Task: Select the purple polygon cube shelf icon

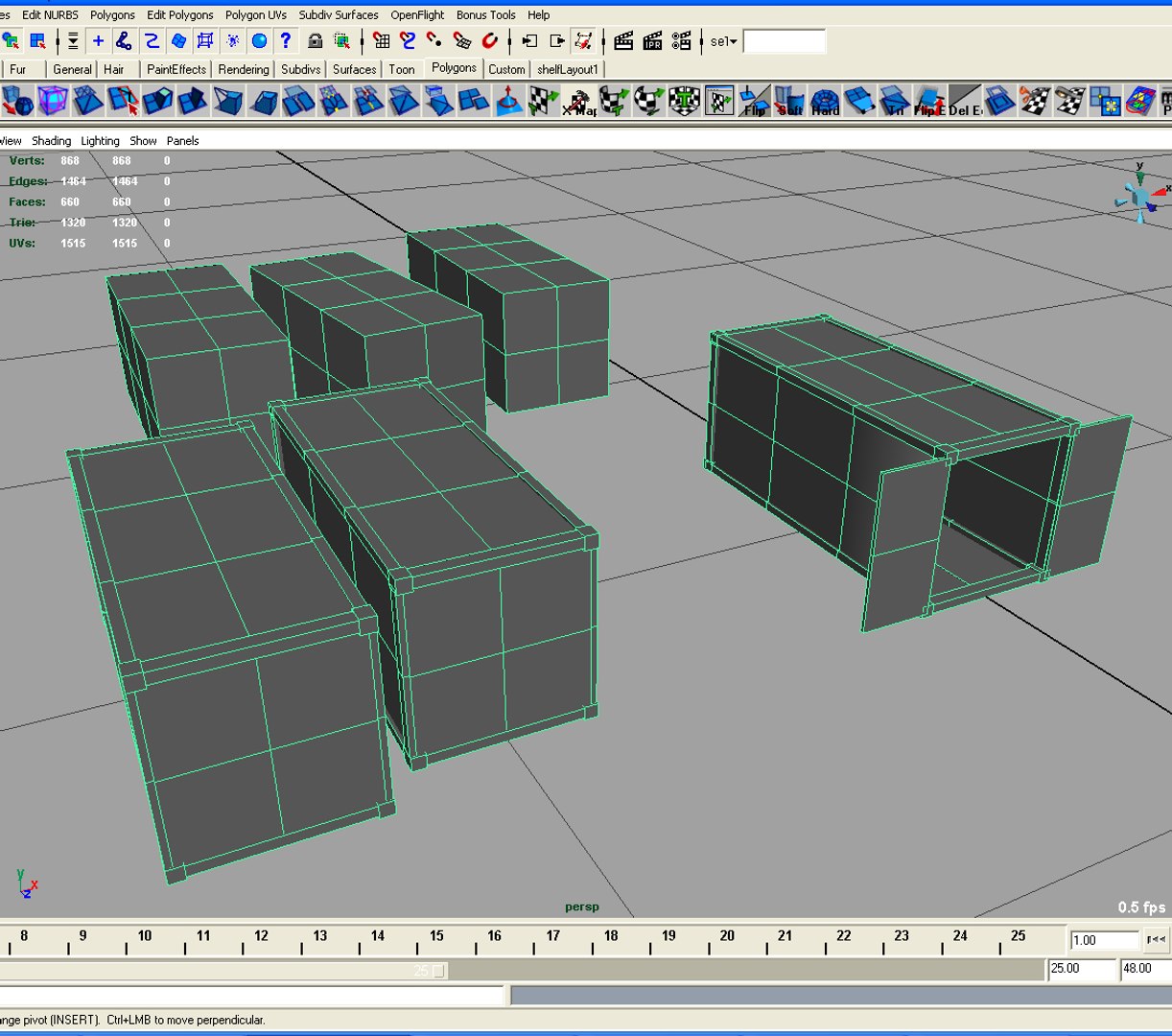Action: [x=53, y=101]
